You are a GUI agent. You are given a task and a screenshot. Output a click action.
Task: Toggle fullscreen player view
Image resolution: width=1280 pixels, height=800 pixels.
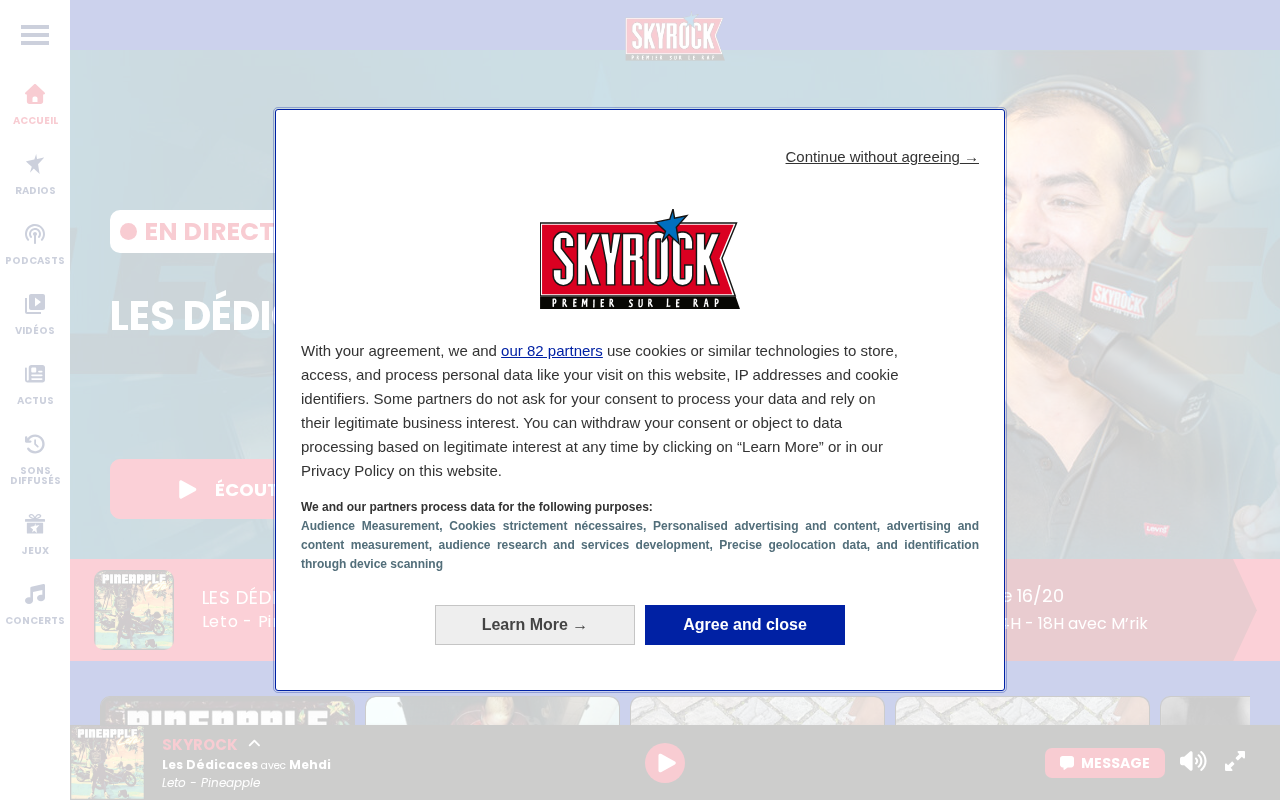tap(1235, 762)
